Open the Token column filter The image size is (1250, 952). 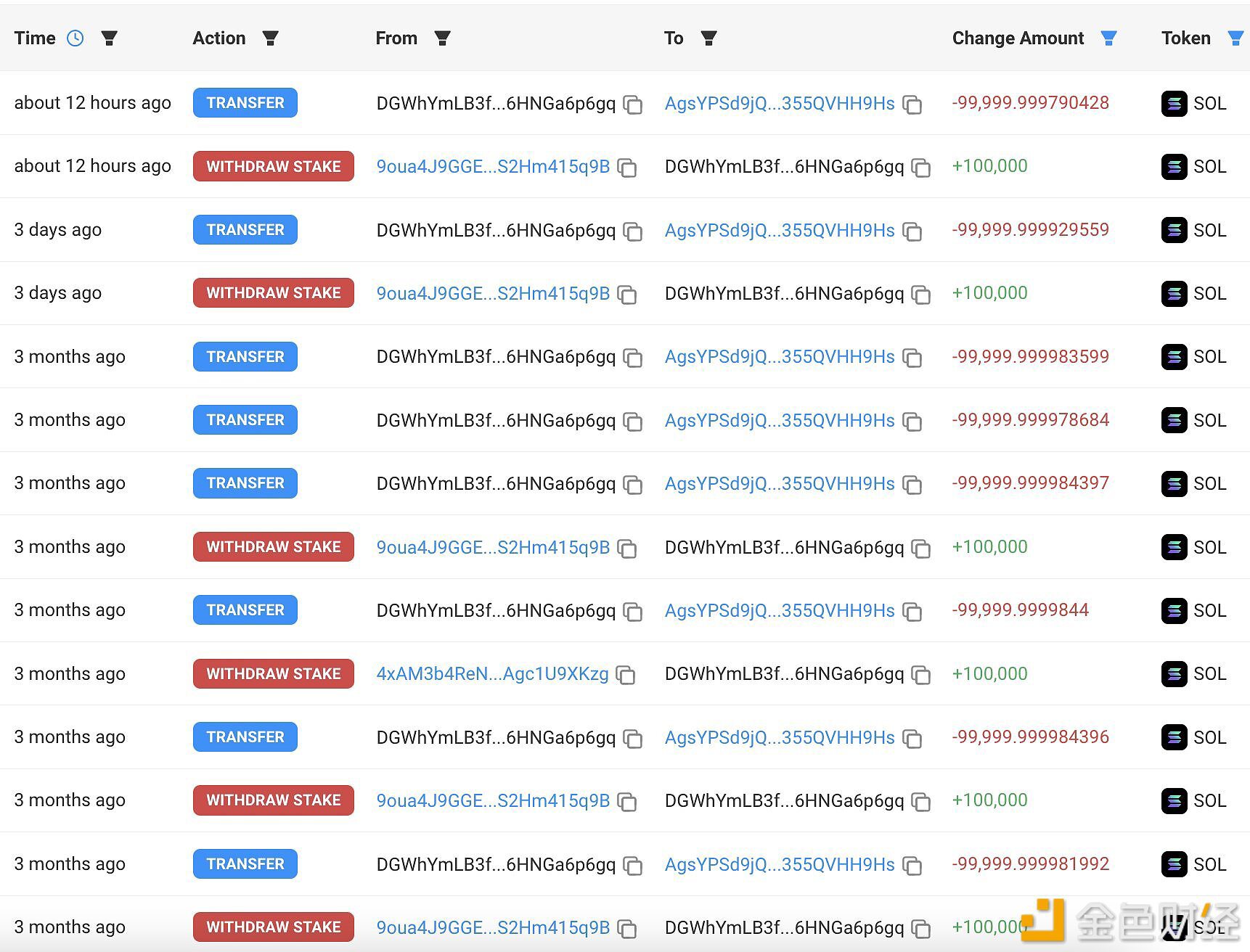1236,38
